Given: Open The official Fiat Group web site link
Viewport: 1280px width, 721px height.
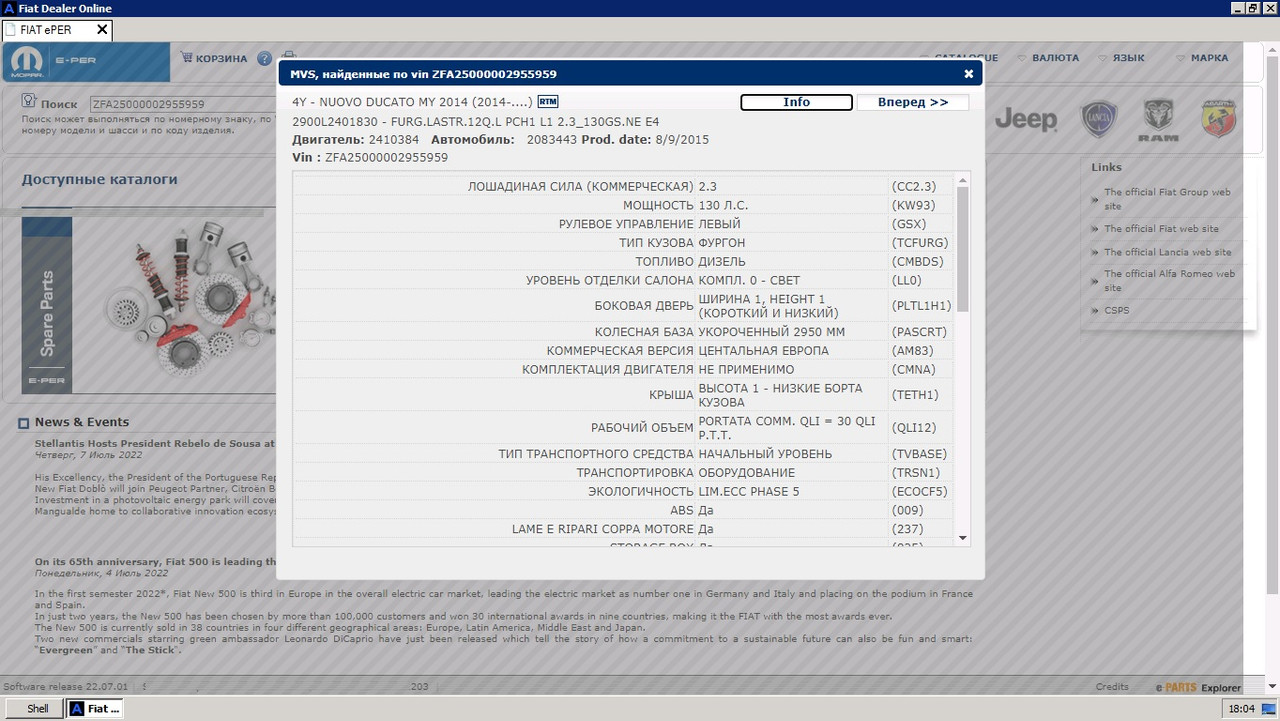Looking at the screenshot, I should coord(1167,199).
